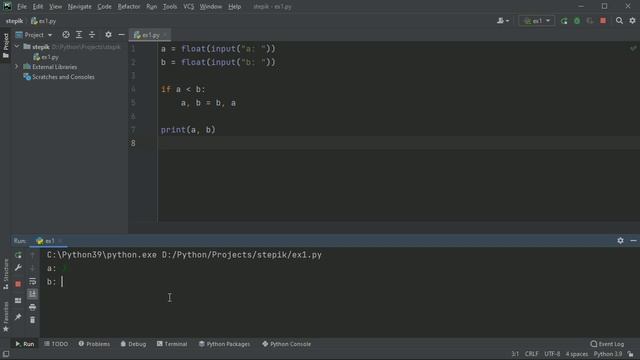The image size is (640, 360).
Task: Print the console output
Action: click(32, 307)
